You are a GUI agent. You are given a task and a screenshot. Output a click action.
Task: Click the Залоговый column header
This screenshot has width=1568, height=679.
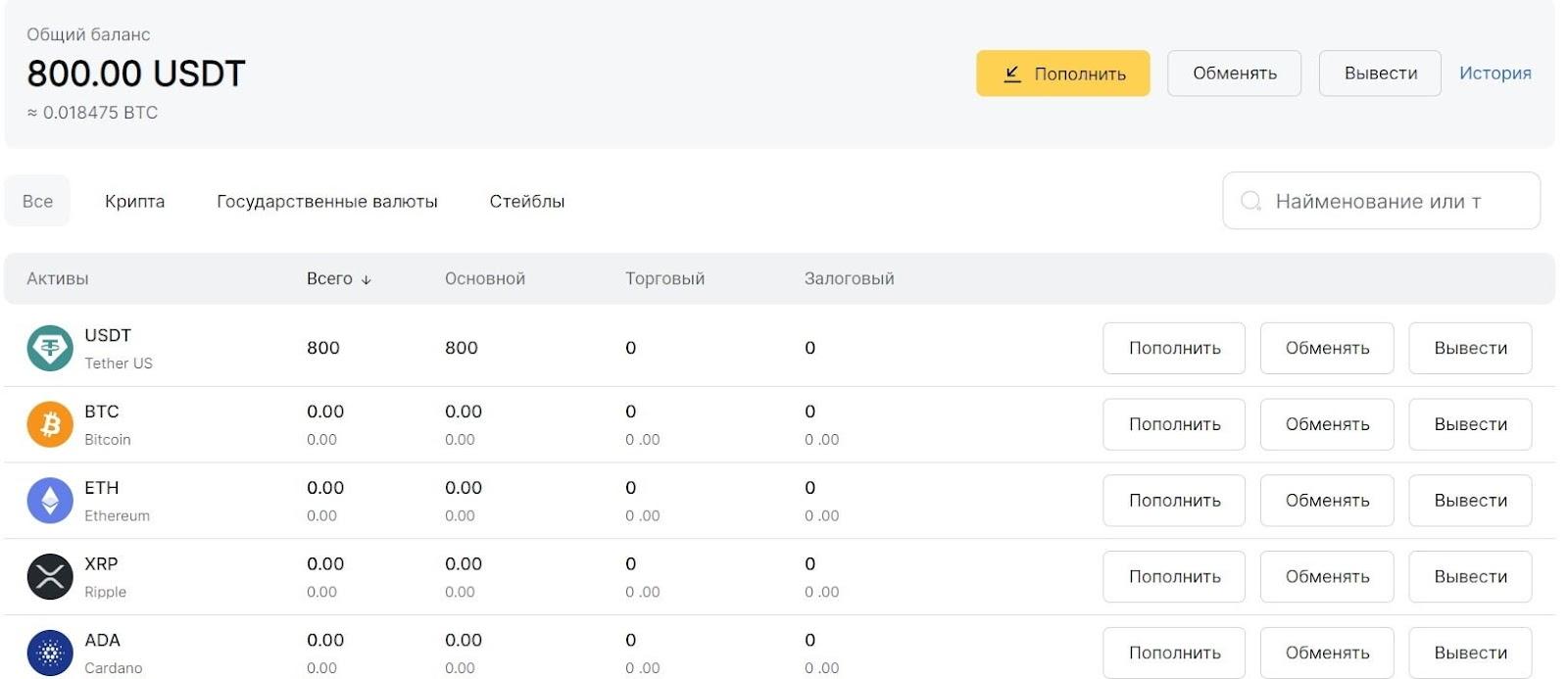pyautogui.click(x=849, y=279)
